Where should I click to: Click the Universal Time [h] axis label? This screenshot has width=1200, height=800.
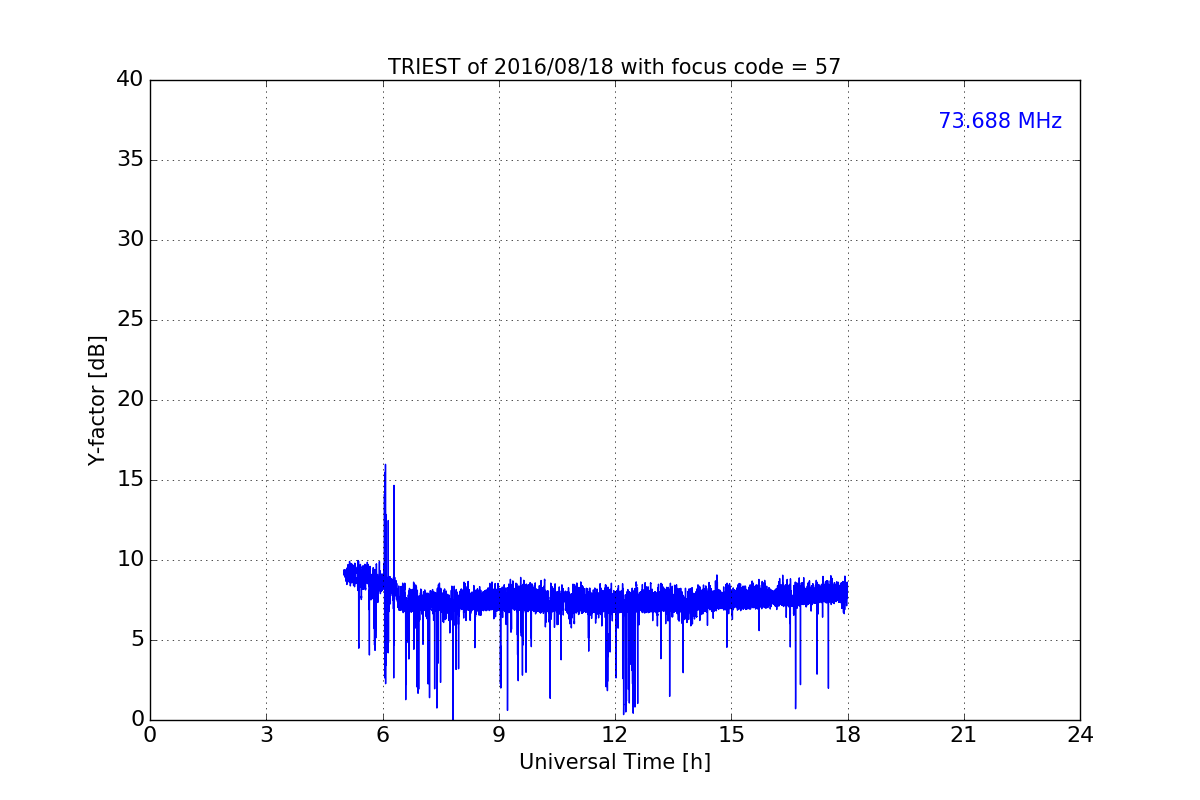pyautogui.click(x=614, y=762)
